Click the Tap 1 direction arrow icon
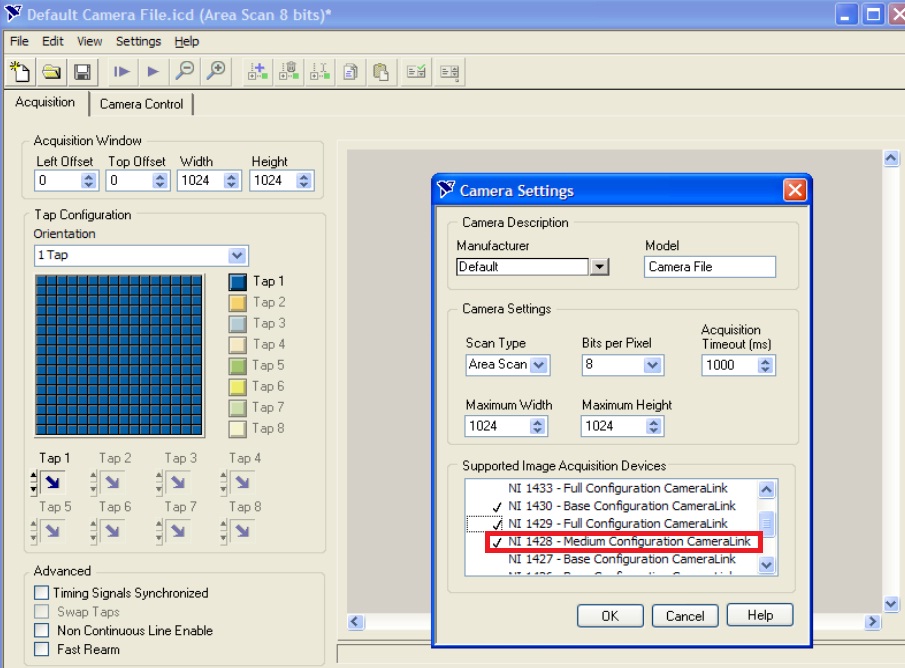905x668 pixels. point(54,482)
